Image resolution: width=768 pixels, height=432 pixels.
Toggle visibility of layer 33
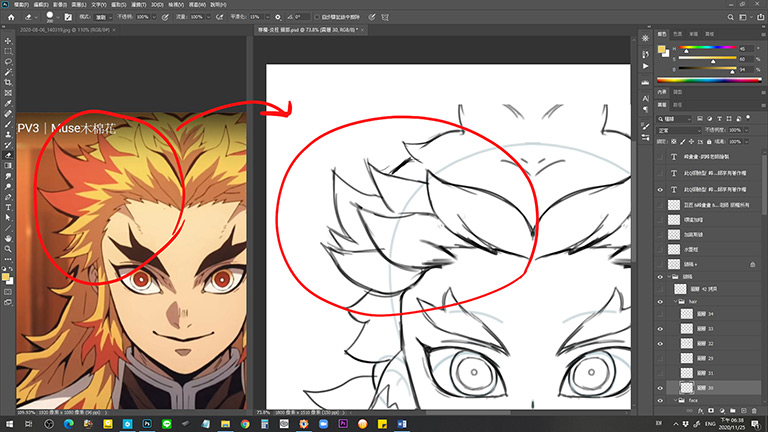pyautogui.click(x=660, y=329)
